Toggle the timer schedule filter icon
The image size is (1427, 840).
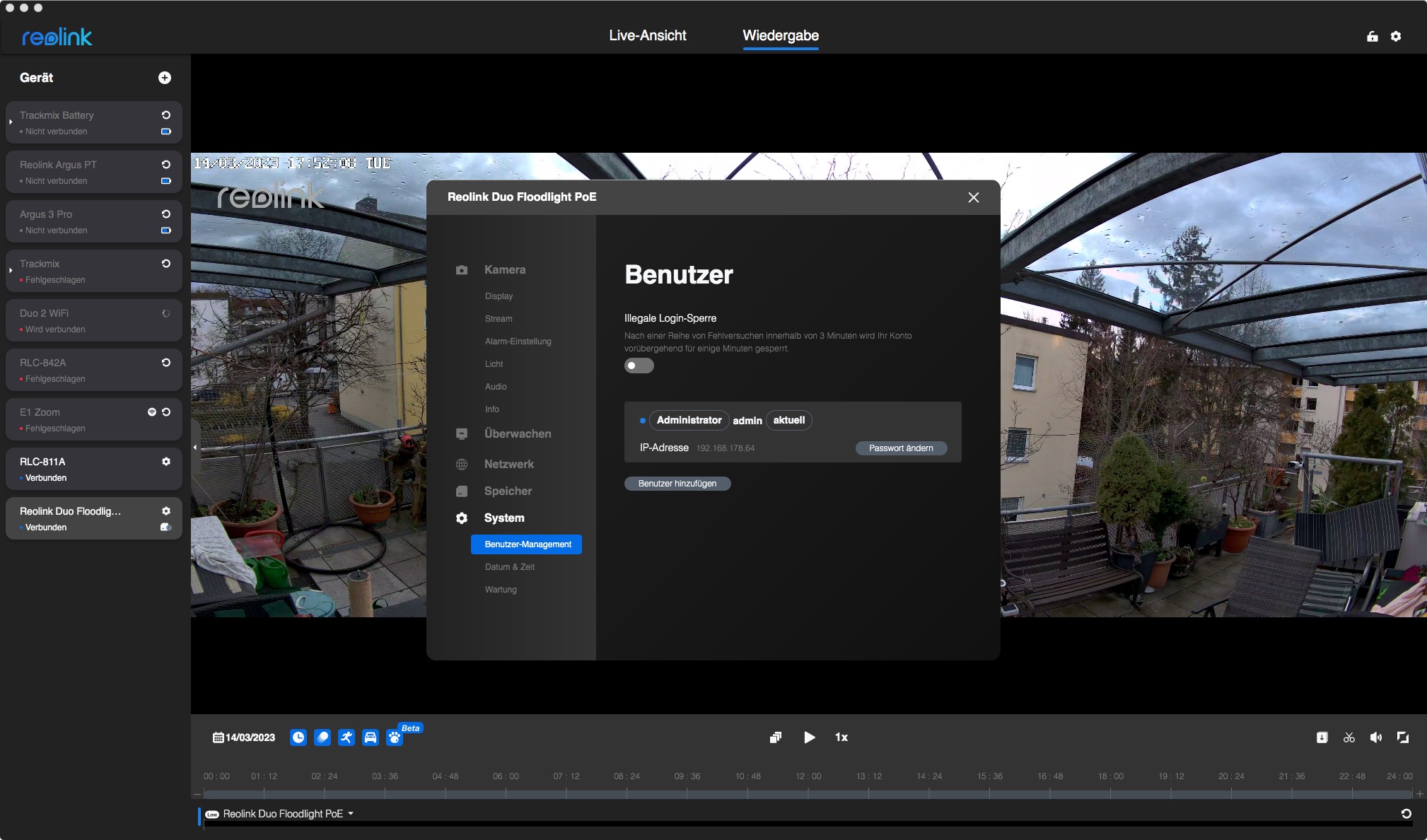coord(298,737)
